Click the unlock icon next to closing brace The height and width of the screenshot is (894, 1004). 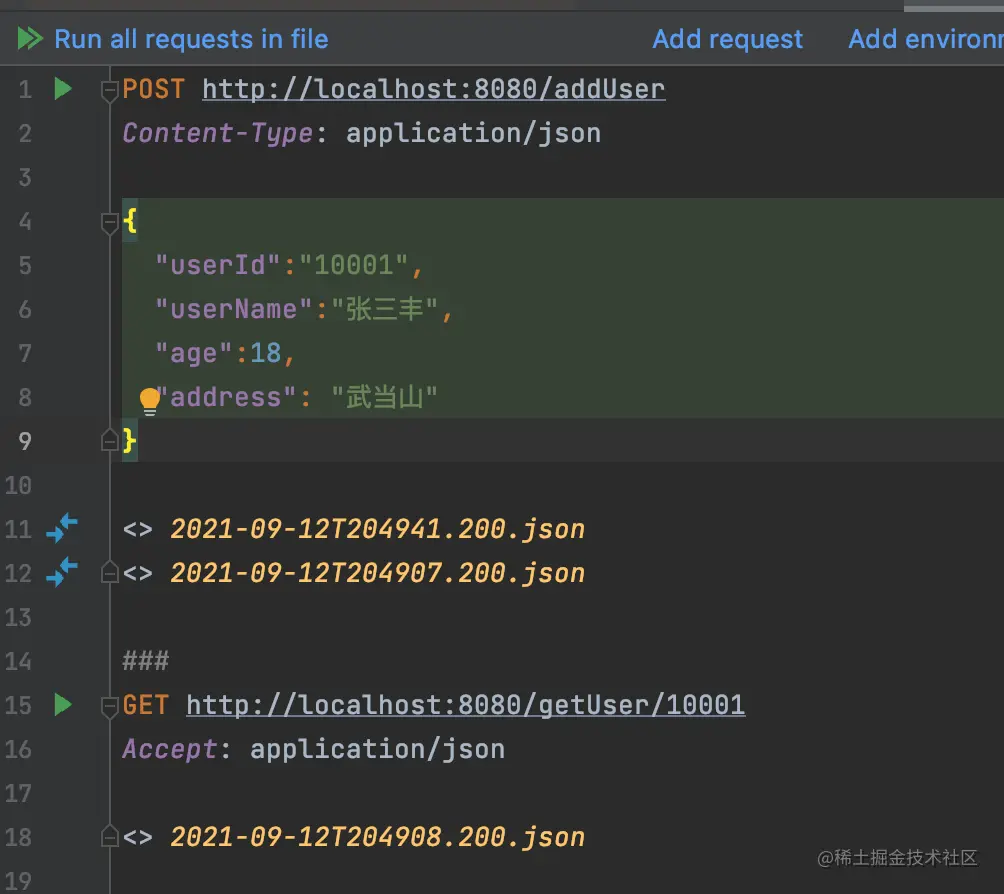[109, 439]
